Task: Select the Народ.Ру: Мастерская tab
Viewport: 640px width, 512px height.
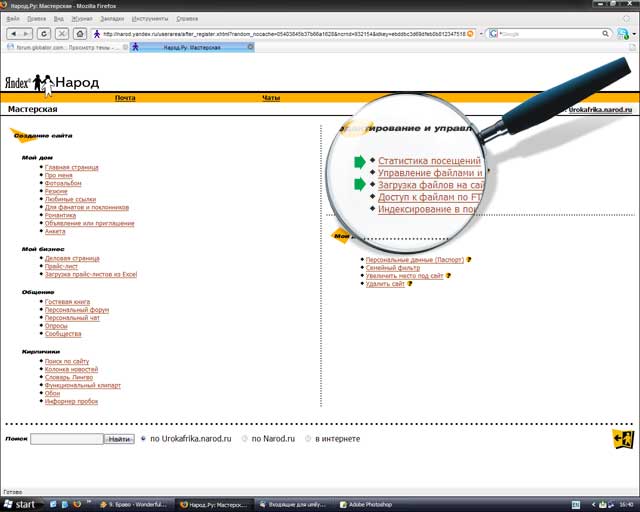Action: (192, 47)
